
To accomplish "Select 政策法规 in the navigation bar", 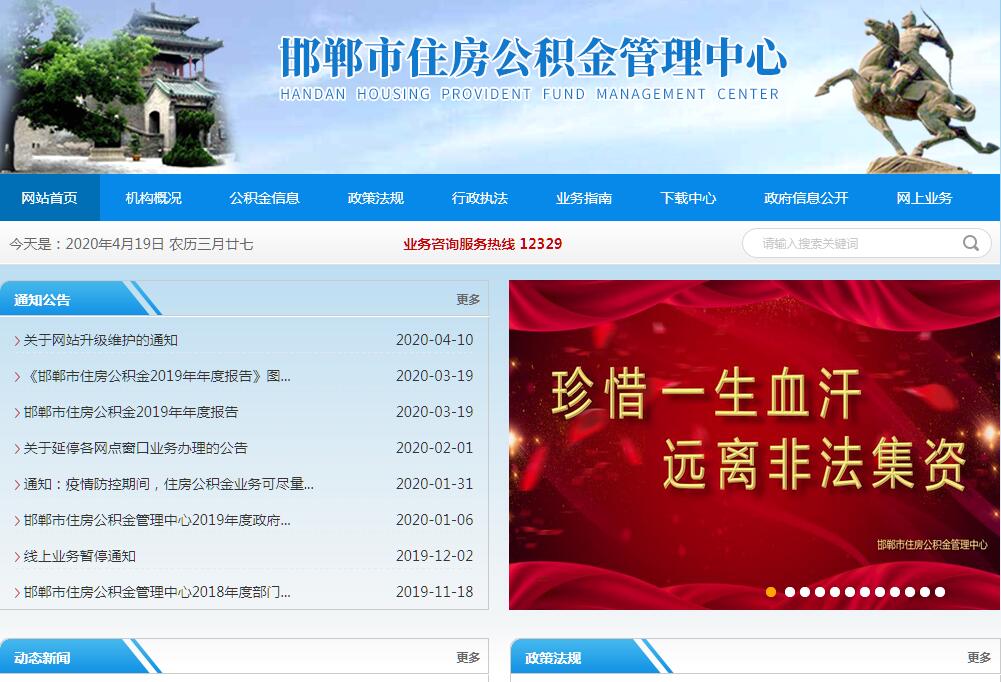I will pos(375,198).
